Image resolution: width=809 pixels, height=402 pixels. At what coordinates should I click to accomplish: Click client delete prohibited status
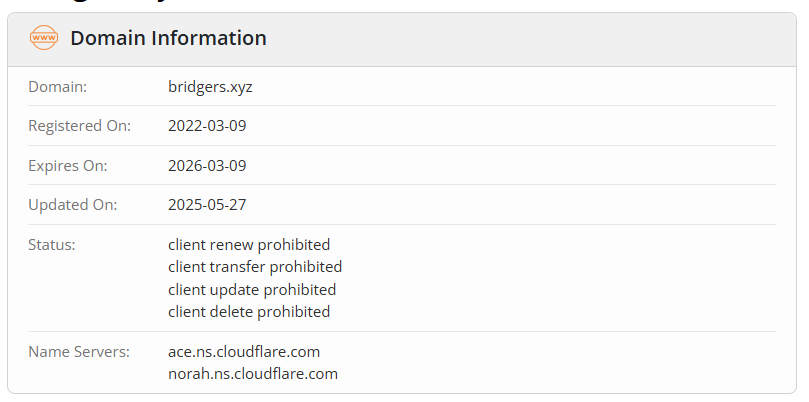(x=249, y=312)
